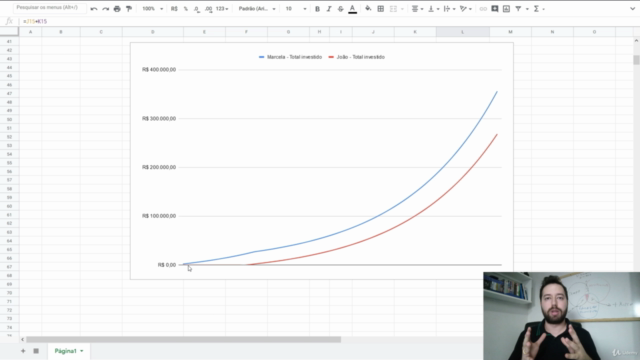Viewport: 640px width, 360px height.
Task: Increase decimal places
Action: click(209, 9)
